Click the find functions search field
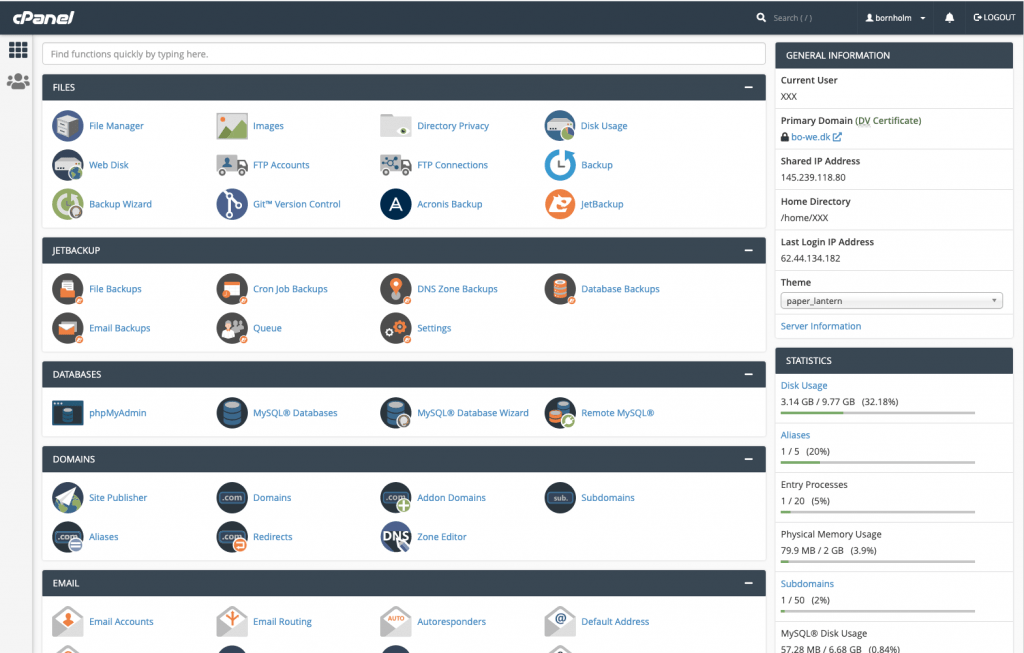 click(x=400, y=52)
